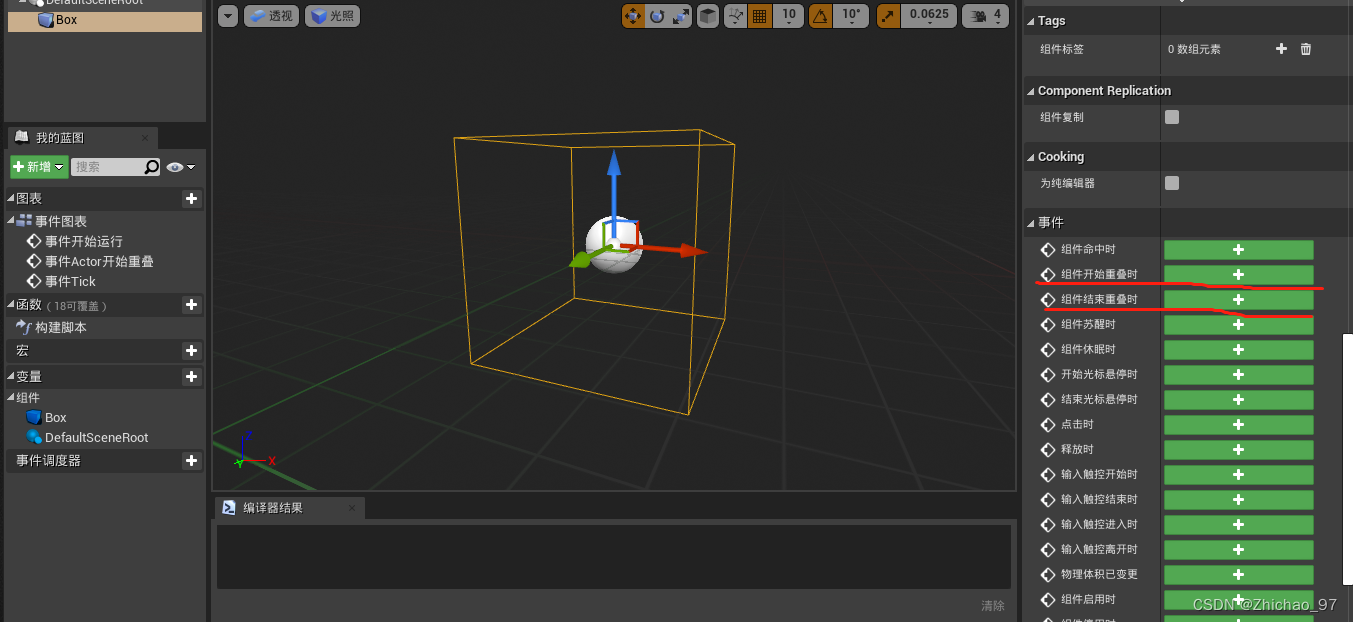Select 事件Actor开始重叠 event
Image resolution: width=1353 pixels, height=622 pixels.
pos(89,261)
